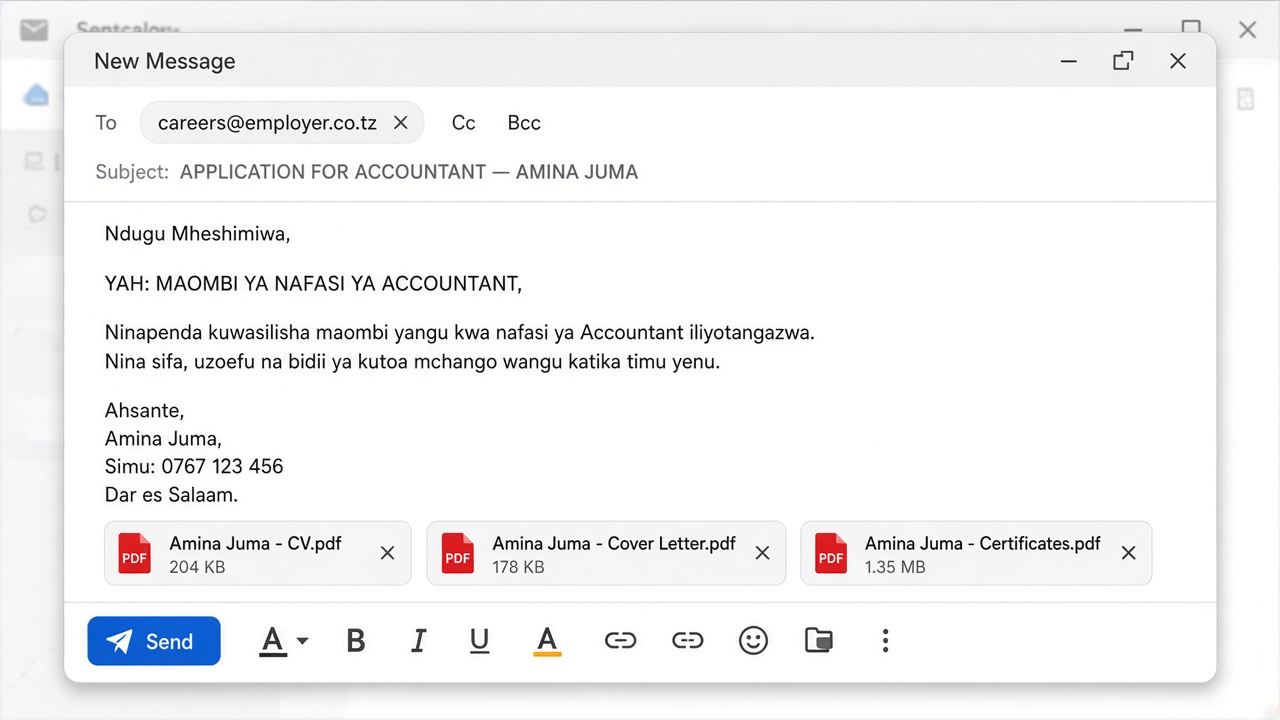
Task: Click the Amina Juma - CV.pdf filename
Action: [x=255, y=544]
